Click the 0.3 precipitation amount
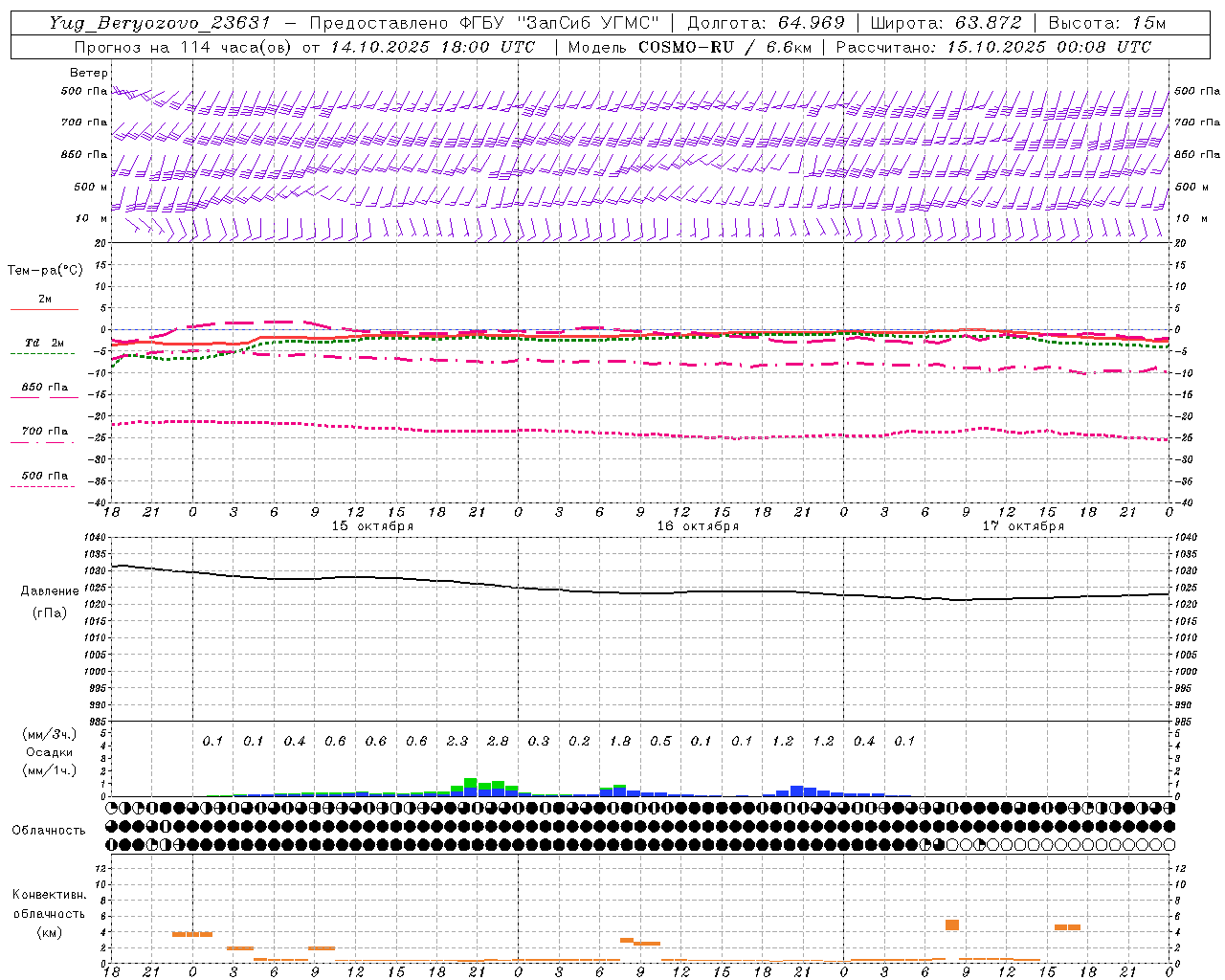This screenshot has height=980, width=1225. (x=539, y=742)
